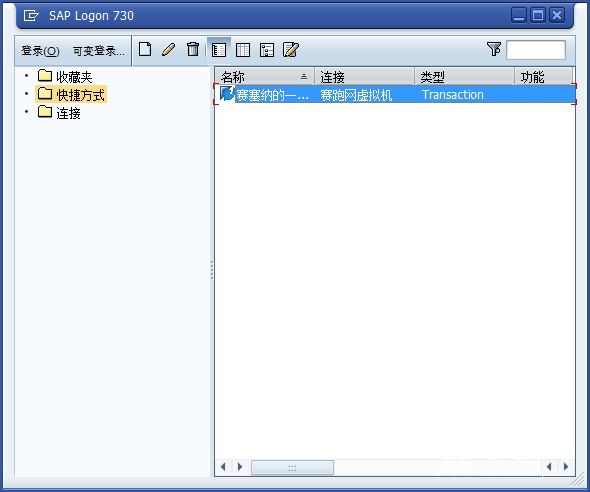Expand the 收藏夹 folder node
The height and width of the screenshot is (492, 590).
point(26,76)
